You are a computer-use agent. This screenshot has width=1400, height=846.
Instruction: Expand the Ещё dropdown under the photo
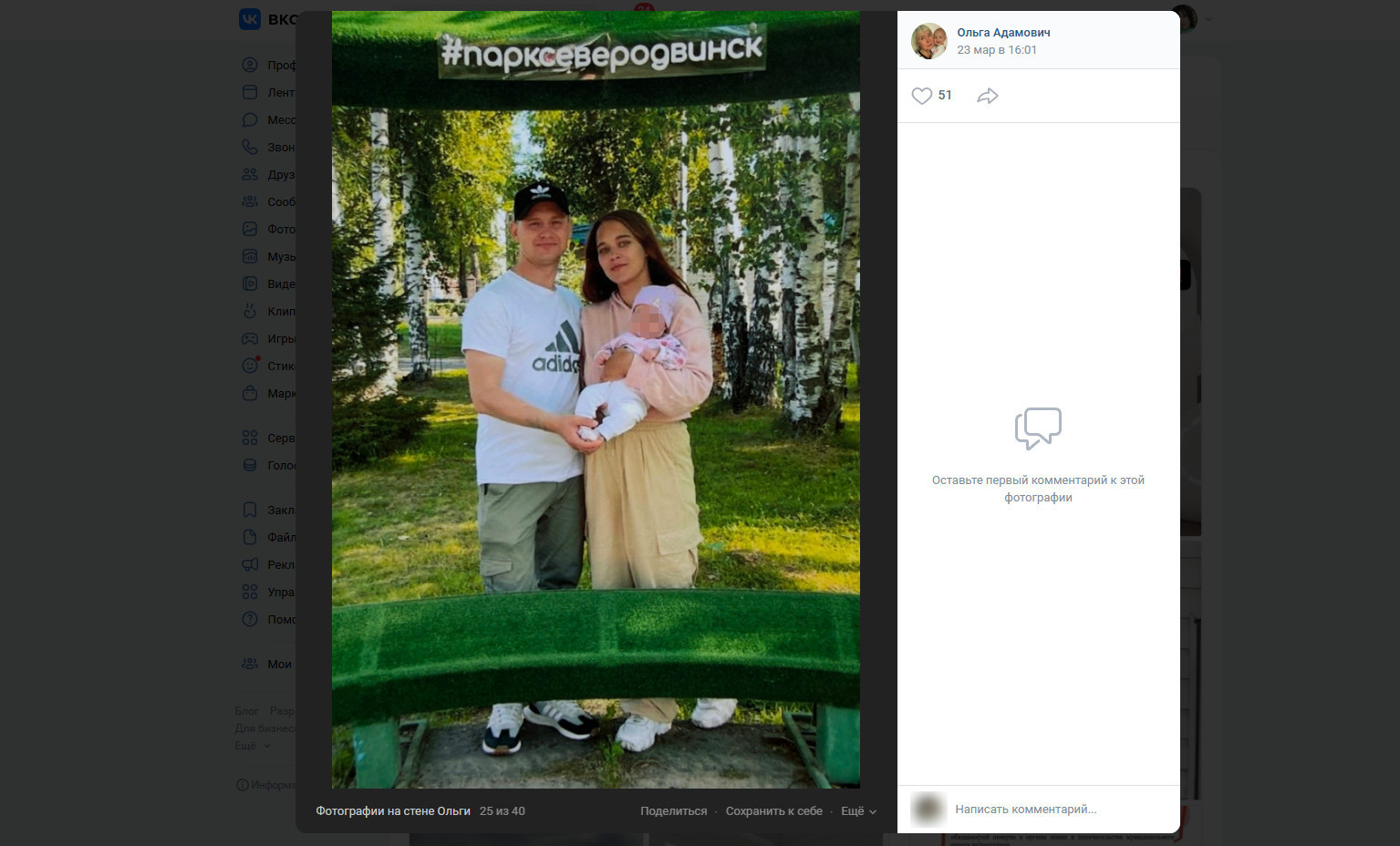pos(858,811)
